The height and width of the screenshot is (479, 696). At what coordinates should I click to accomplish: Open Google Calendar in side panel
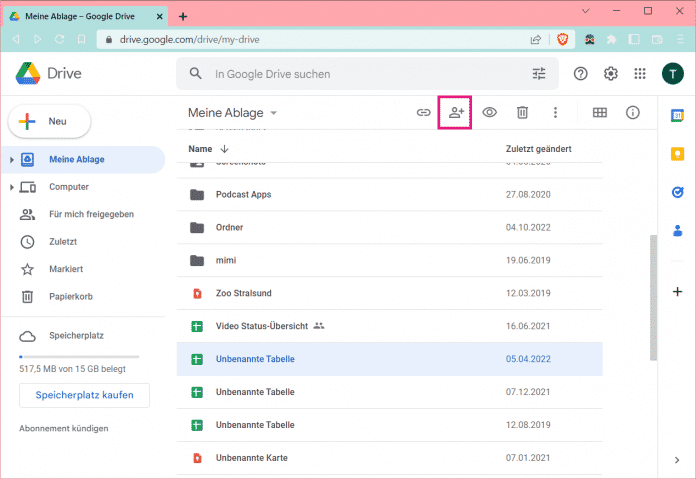677,115
